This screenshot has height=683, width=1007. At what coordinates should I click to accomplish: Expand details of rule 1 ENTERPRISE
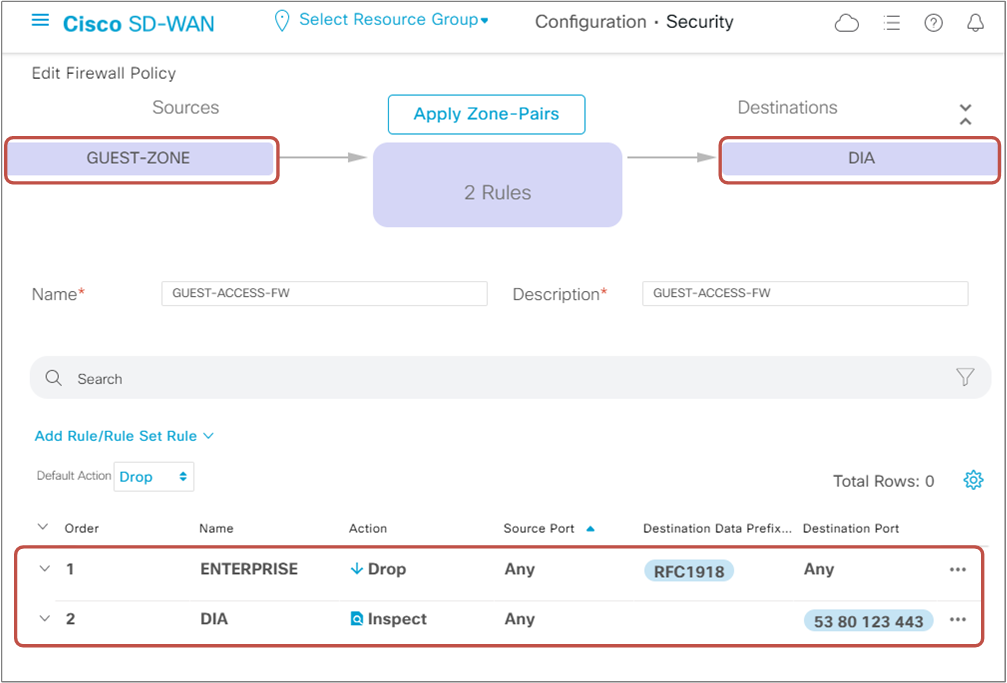43,568
